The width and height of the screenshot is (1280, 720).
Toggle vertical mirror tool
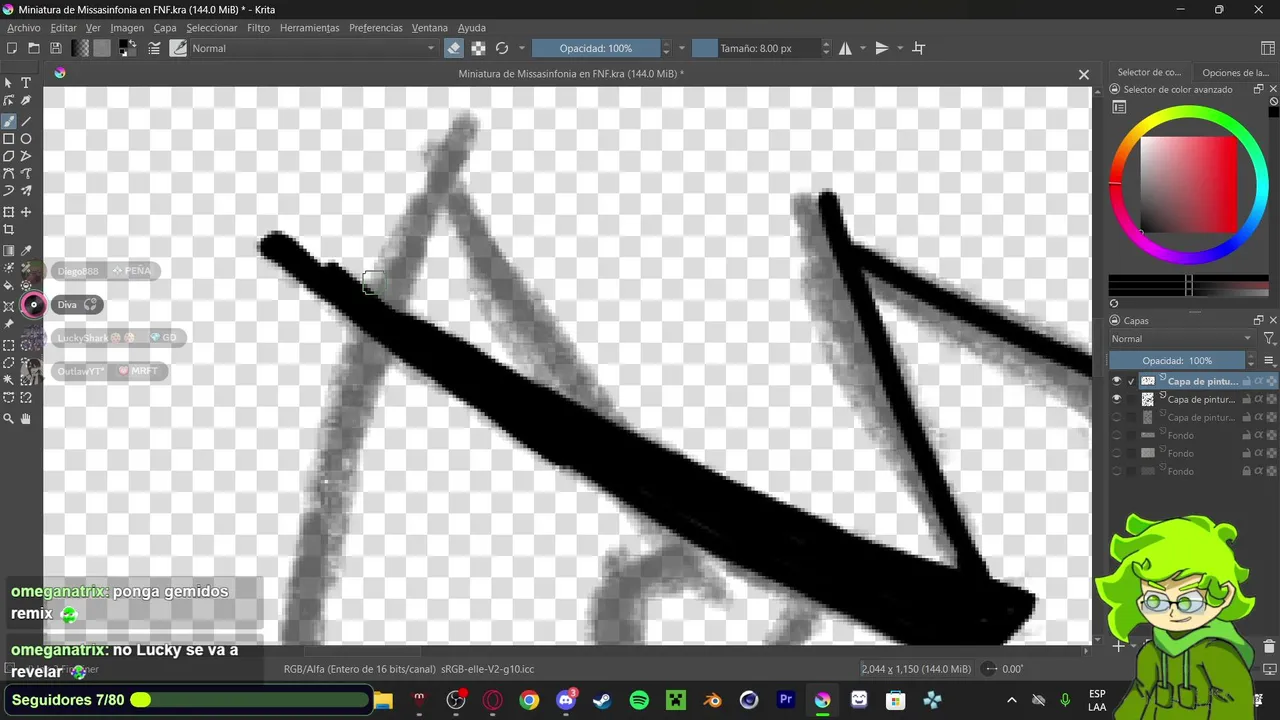pyautogui.click(x=882, y=48)
